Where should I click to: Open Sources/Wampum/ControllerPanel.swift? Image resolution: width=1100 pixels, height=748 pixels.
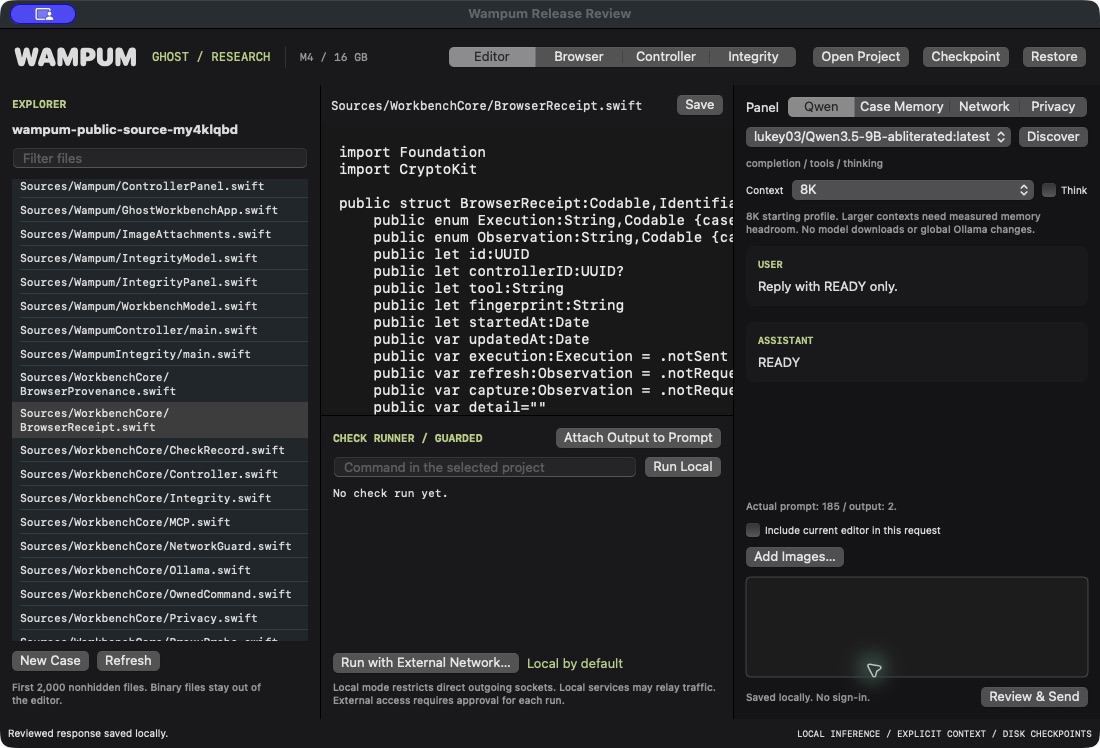(x=160, y=187)
